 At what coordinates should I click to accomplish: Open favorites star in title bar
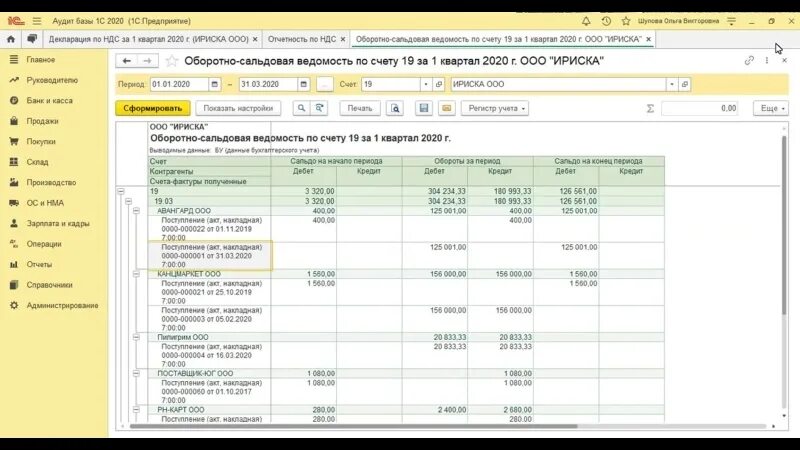tap(626, 21)
